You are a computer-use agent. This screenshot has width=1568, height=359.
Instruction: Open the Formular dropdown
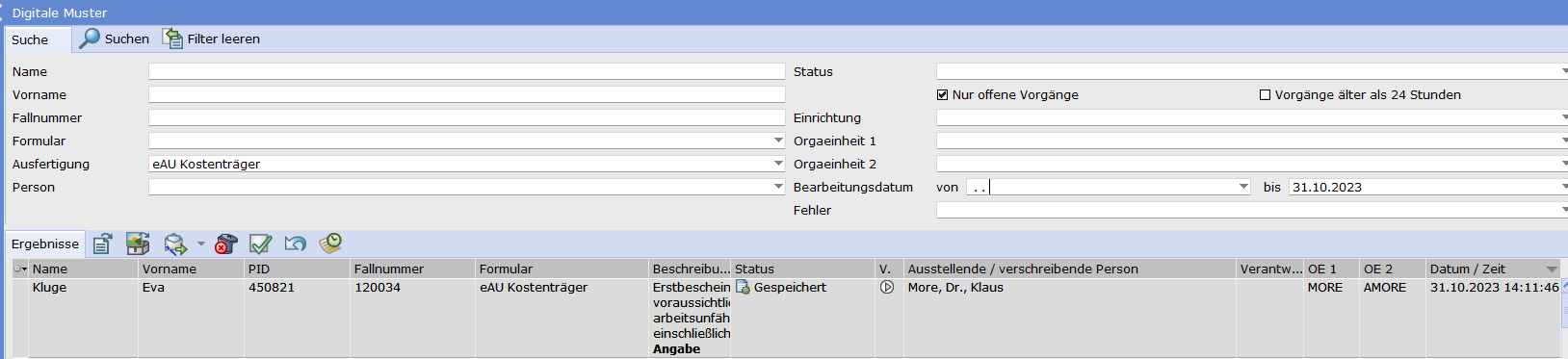pos(778,141)
